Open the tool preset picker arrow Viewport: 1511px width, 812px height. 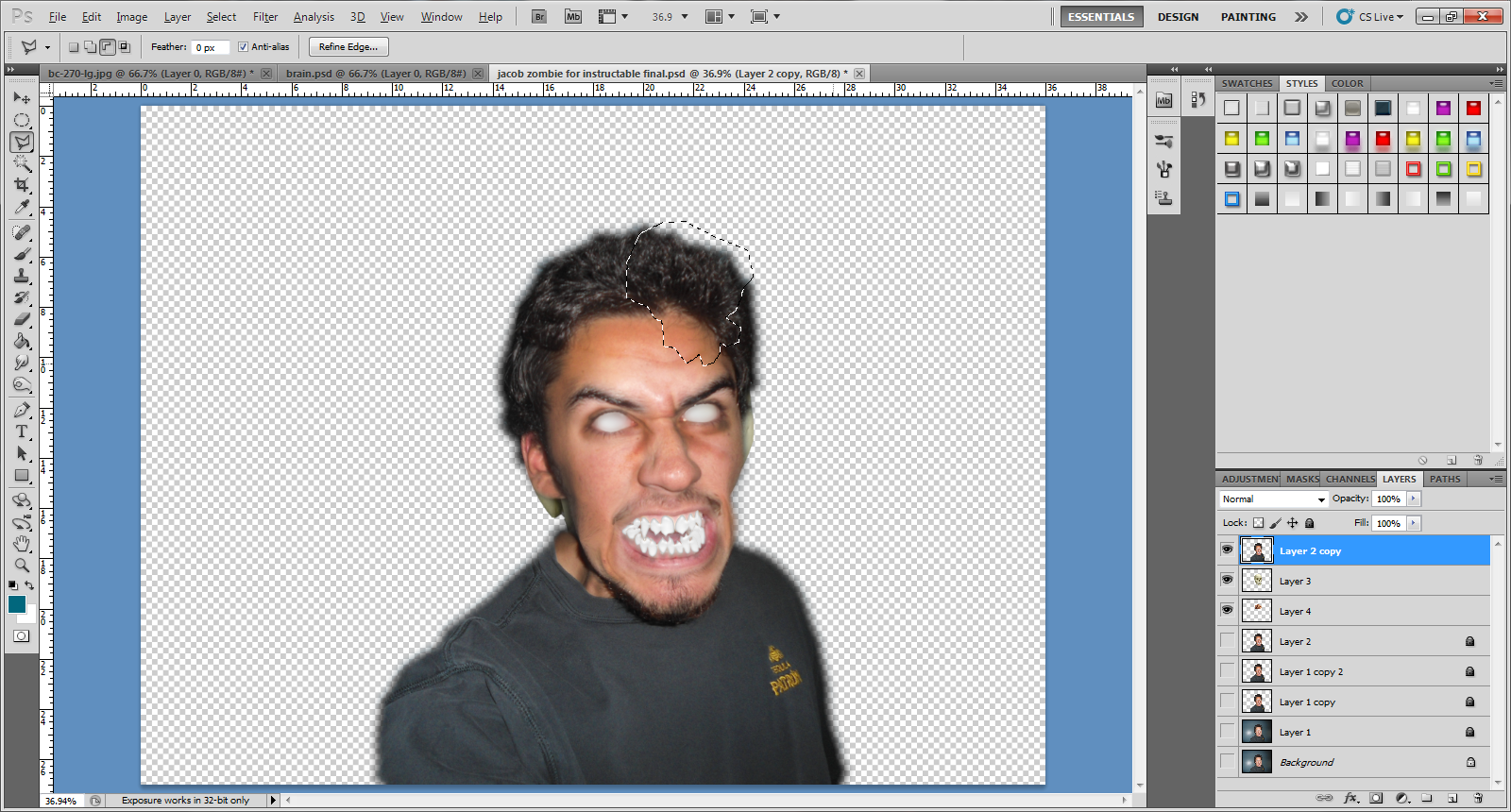[x=47, y=47]
